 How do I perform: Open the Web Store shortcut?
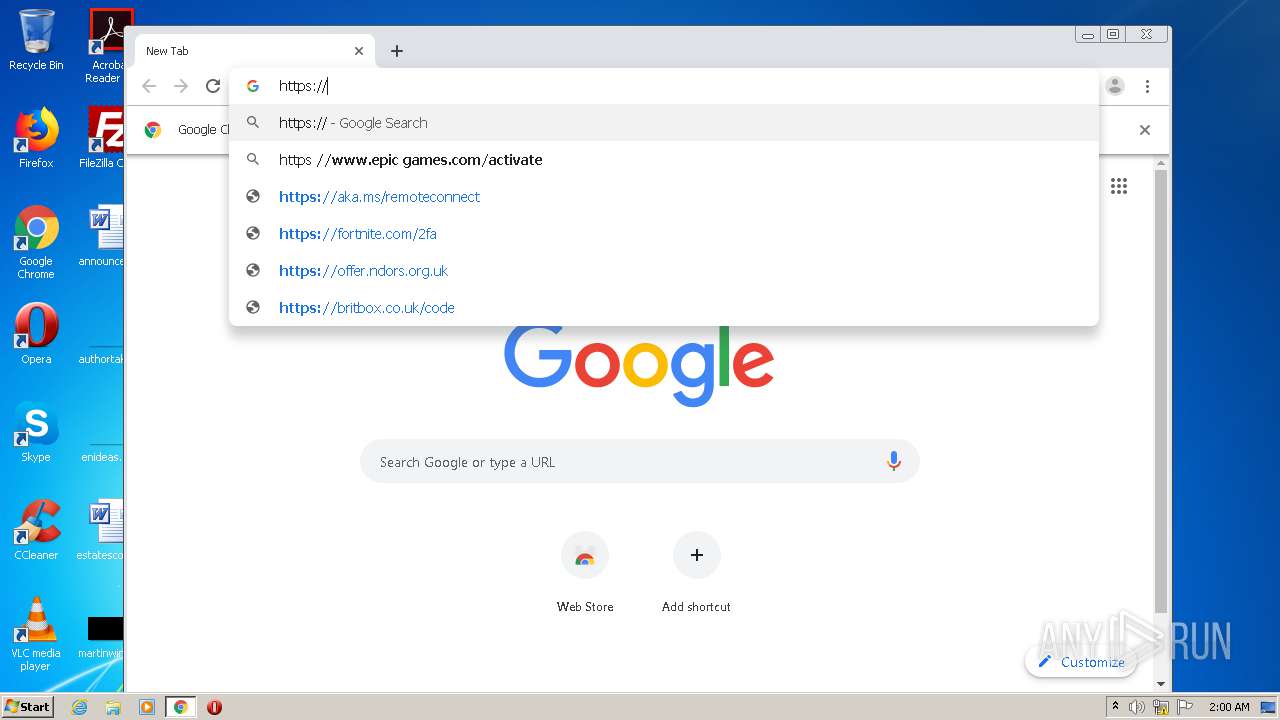pos(585,573)
